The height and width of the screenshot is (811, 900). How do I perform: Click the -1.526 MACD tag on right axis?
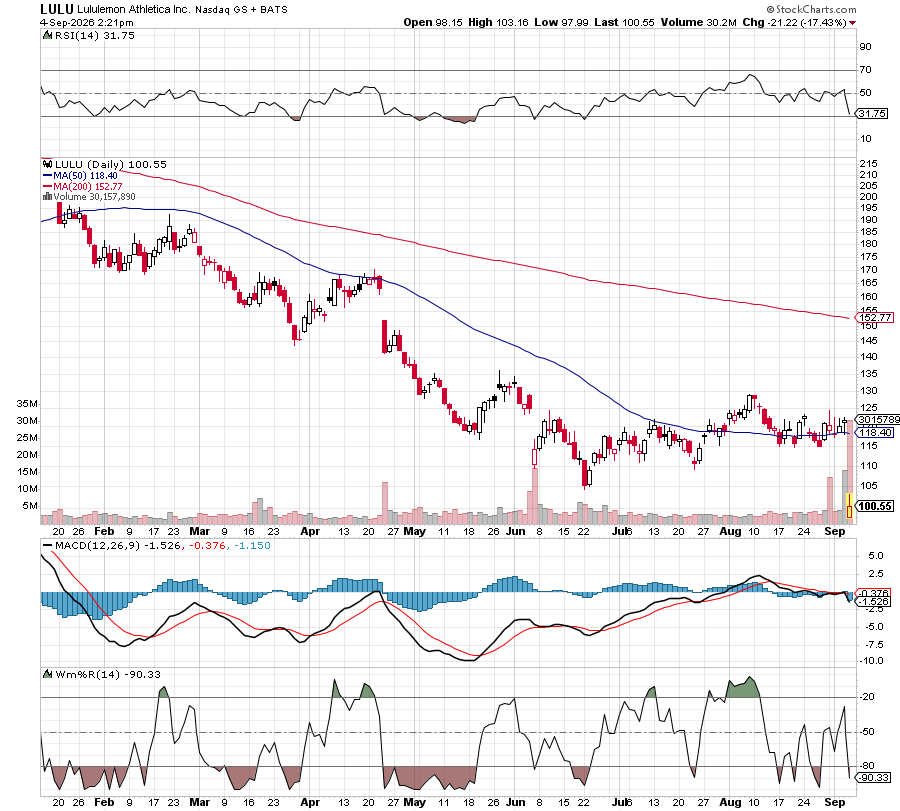point(874,602)
